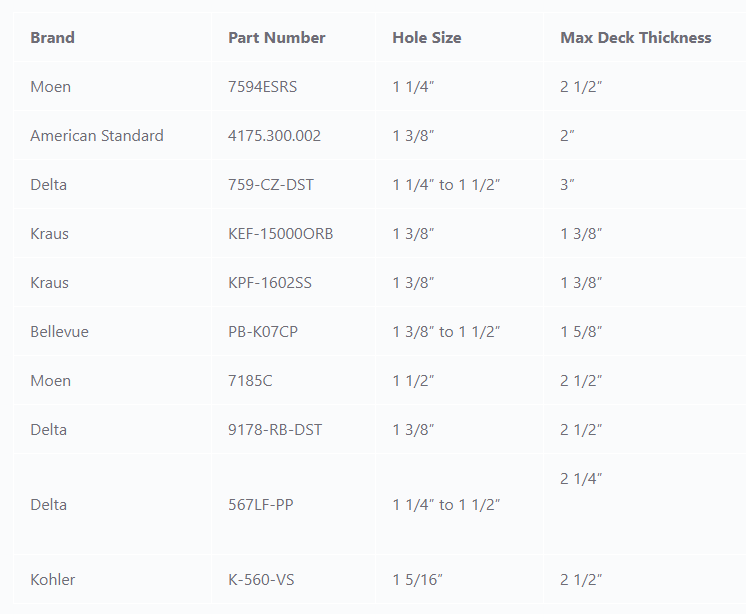Select Kraus part KEF-15000ORB

pos(281,234)
